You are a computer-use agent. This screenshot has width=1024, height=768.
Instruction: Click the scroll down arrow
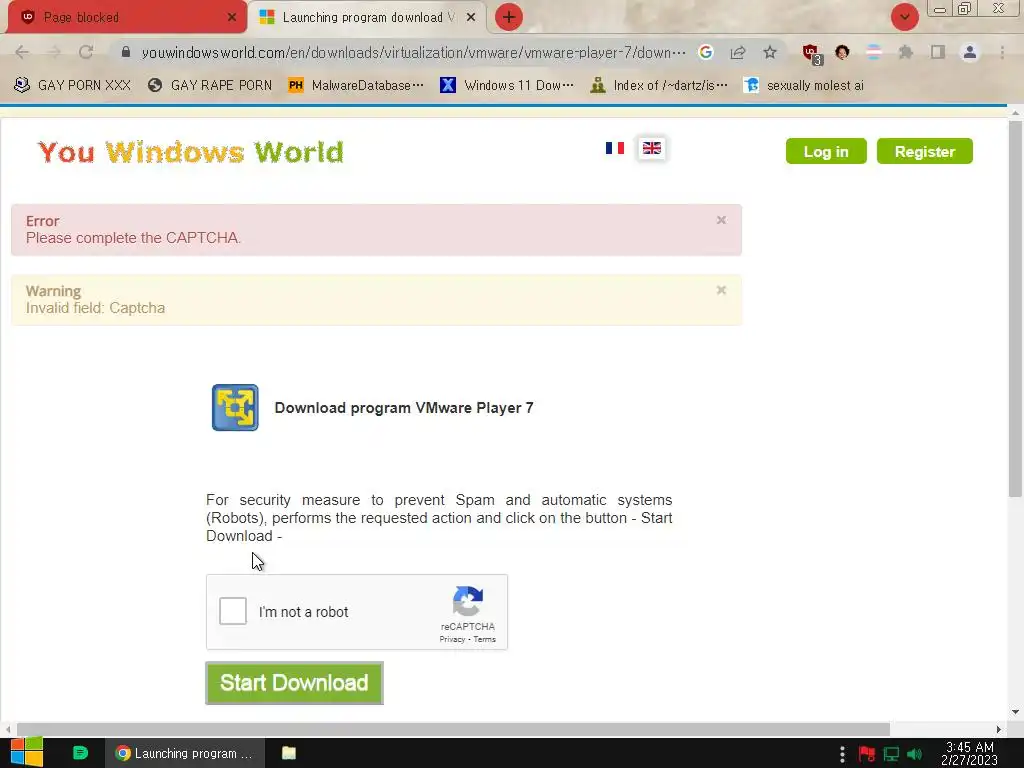tap(1015, 712)
